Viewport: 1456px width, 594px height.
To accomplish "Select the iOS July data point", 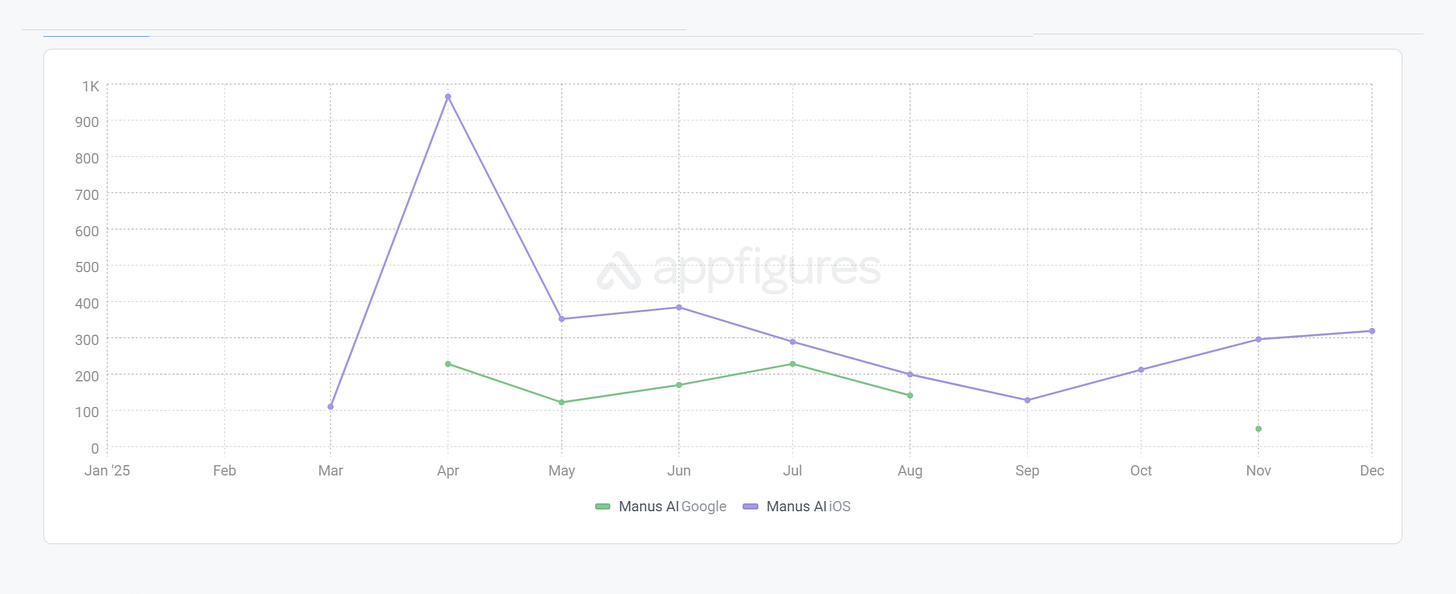I will (793, 342).
